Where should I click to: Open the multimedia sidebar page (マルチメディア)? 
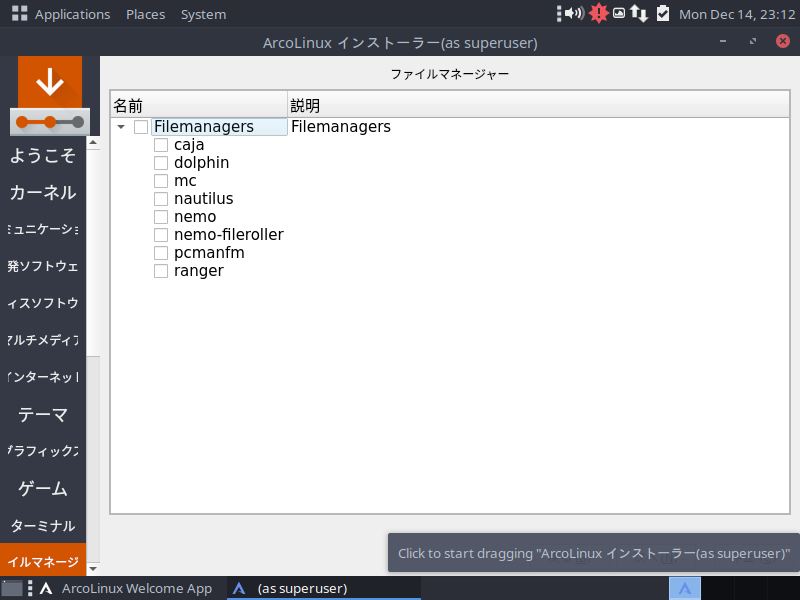(43, 340)
